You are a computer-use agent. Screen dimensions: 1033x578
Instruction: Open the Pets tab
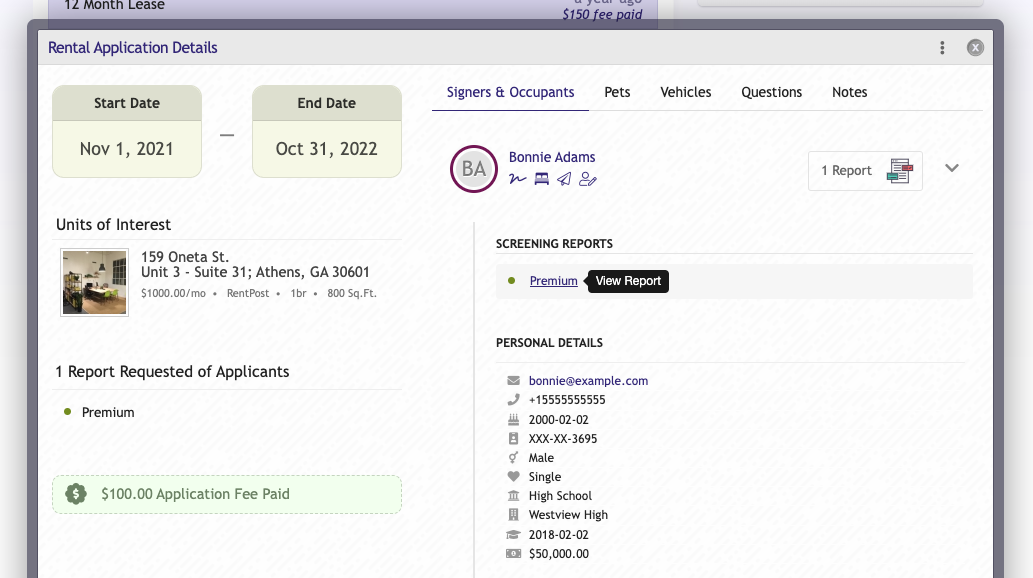617,92
